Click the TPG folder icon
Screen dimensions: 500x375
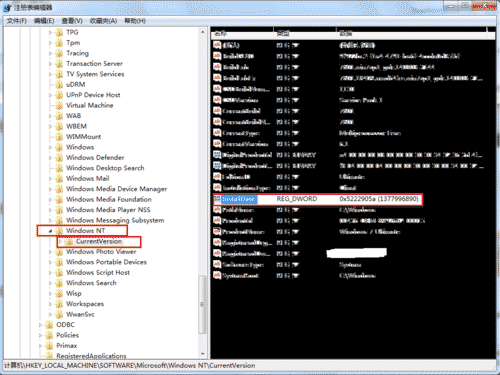tap(59, 32)
